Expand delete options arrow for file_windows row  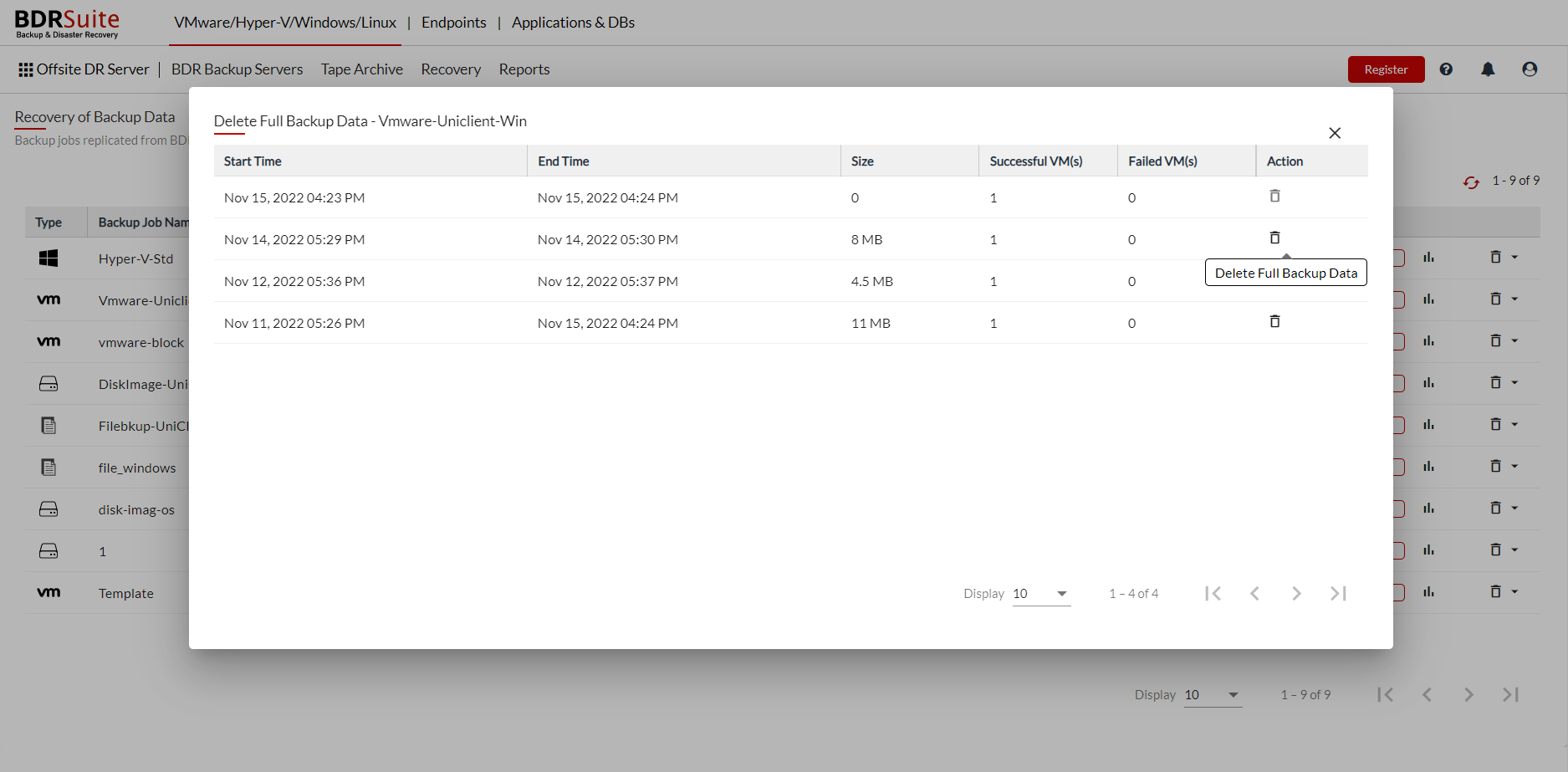[x=1514, y=467]
